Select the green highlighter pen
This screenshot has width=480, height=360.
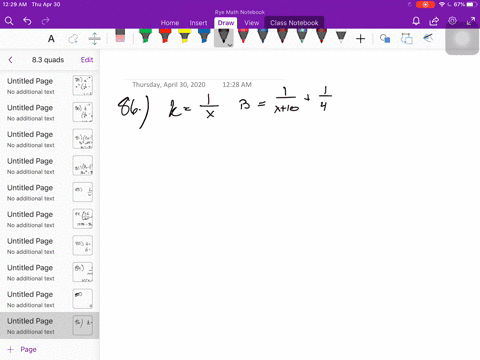click(145, 36)
